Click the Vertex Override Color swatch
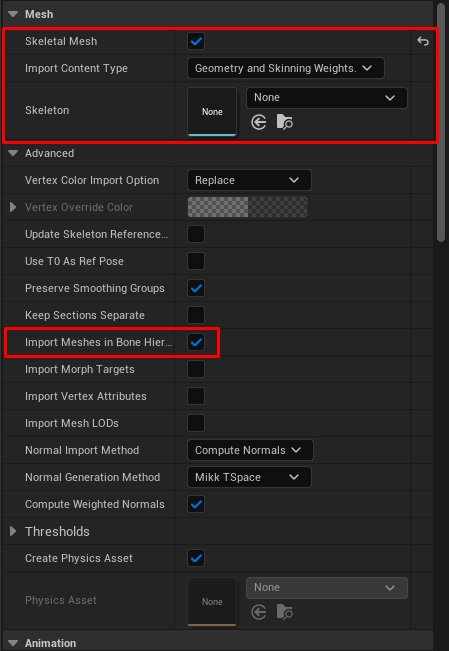This screenshot has width=449, height=651. (248, 207)
